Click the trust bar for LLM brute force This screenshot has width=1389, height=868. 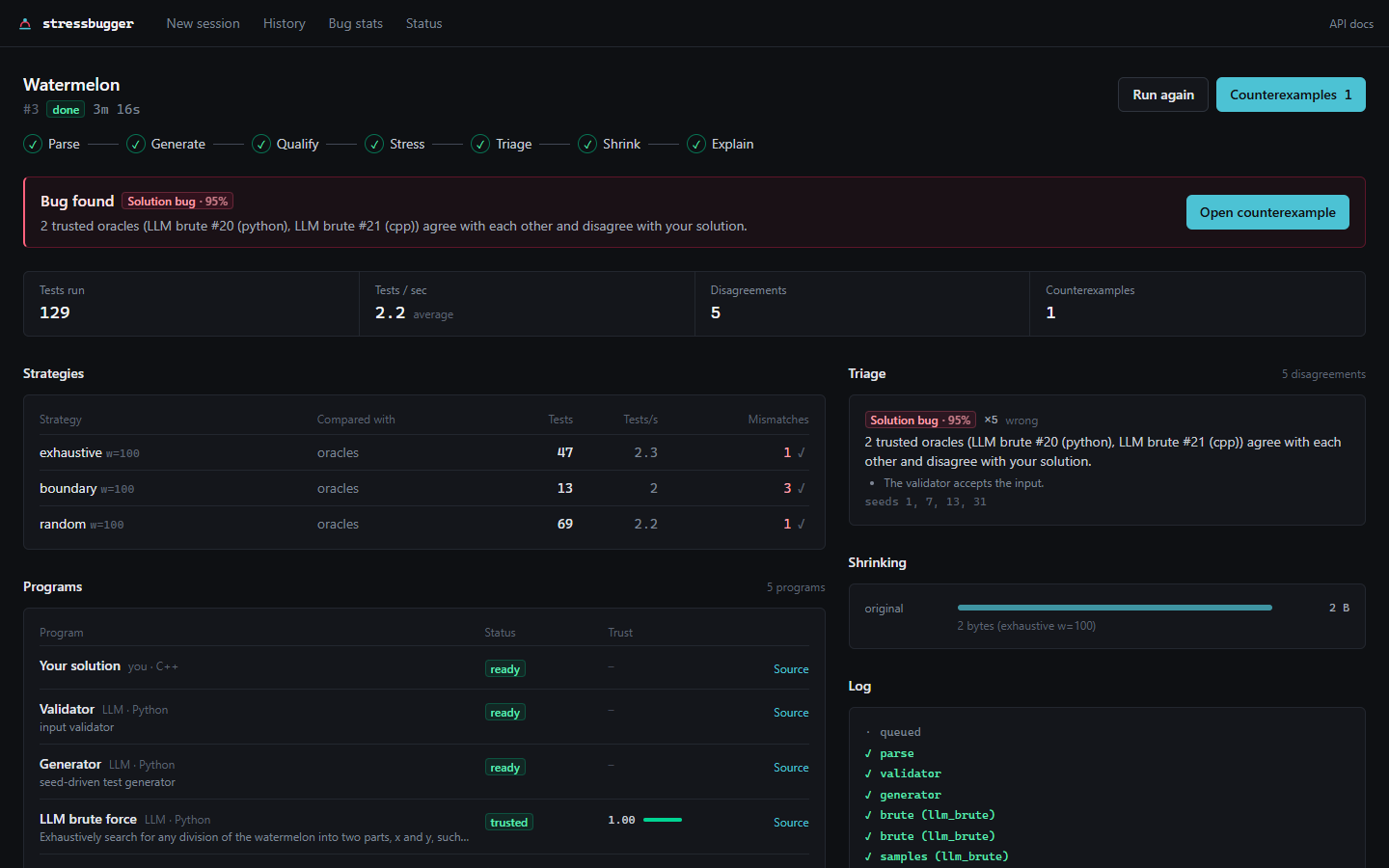663,820
